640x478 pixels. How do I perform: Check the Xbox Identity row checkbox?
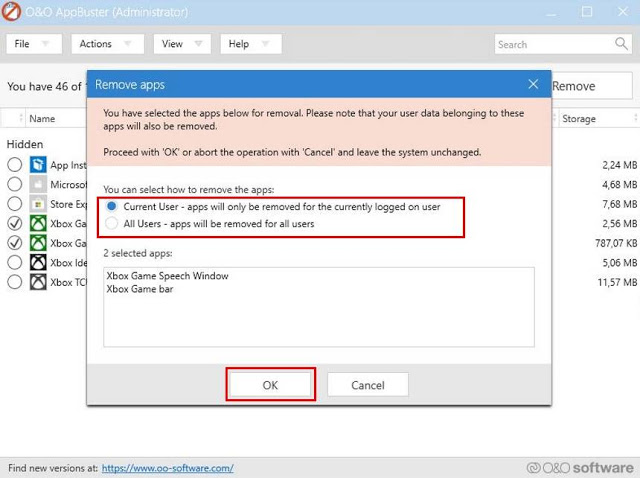15,262
